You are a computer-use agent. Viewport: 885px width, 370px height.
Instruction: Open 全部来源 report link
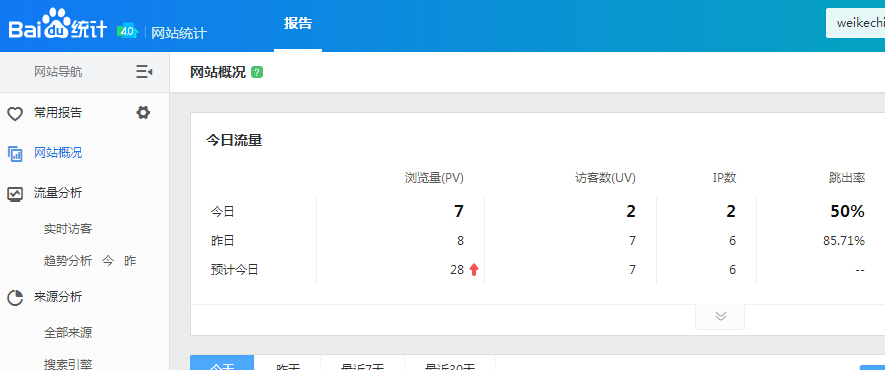(x=68, y=333)
